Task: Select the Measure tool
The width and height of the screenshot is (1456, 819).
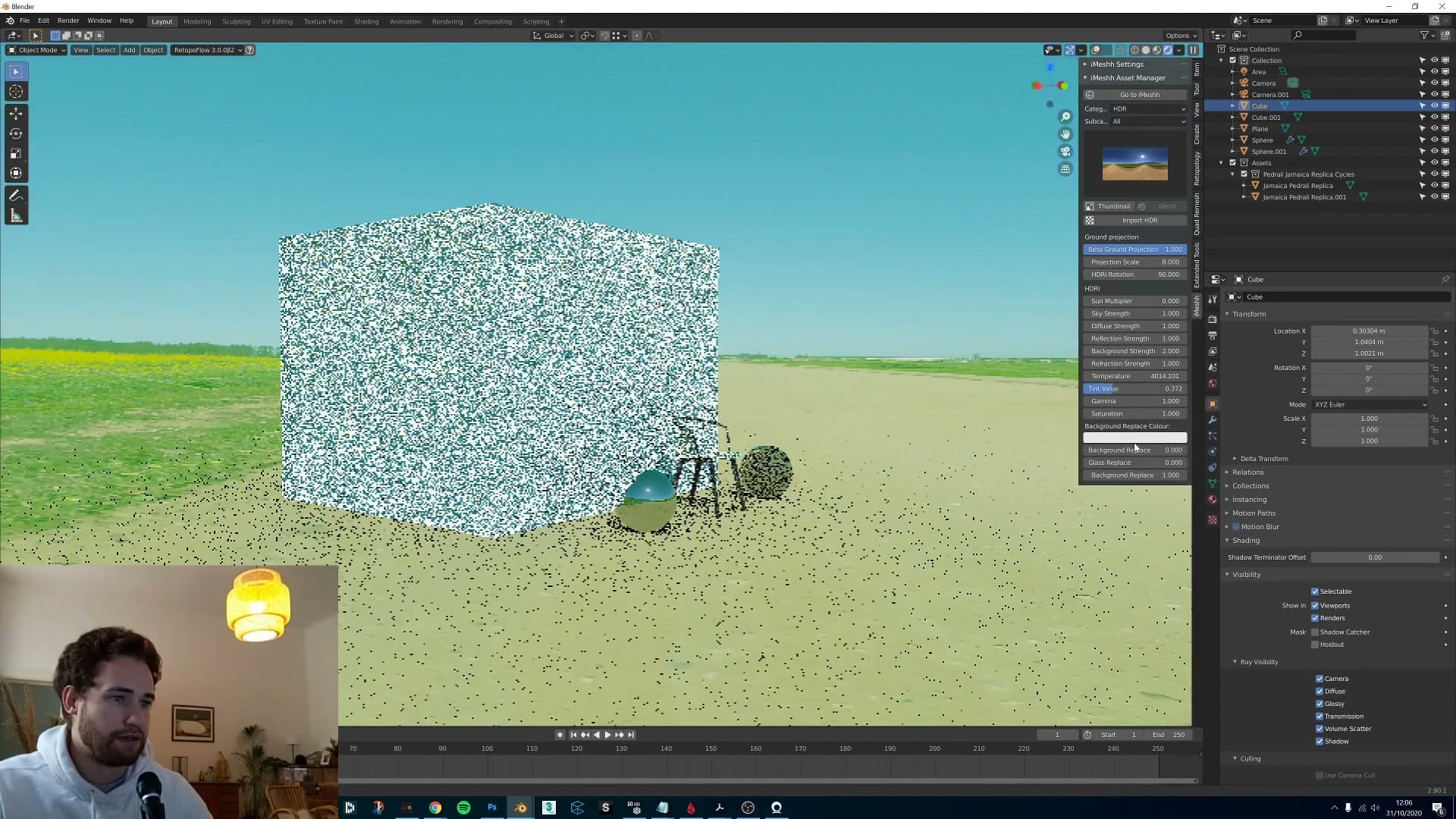Action: 16,216
